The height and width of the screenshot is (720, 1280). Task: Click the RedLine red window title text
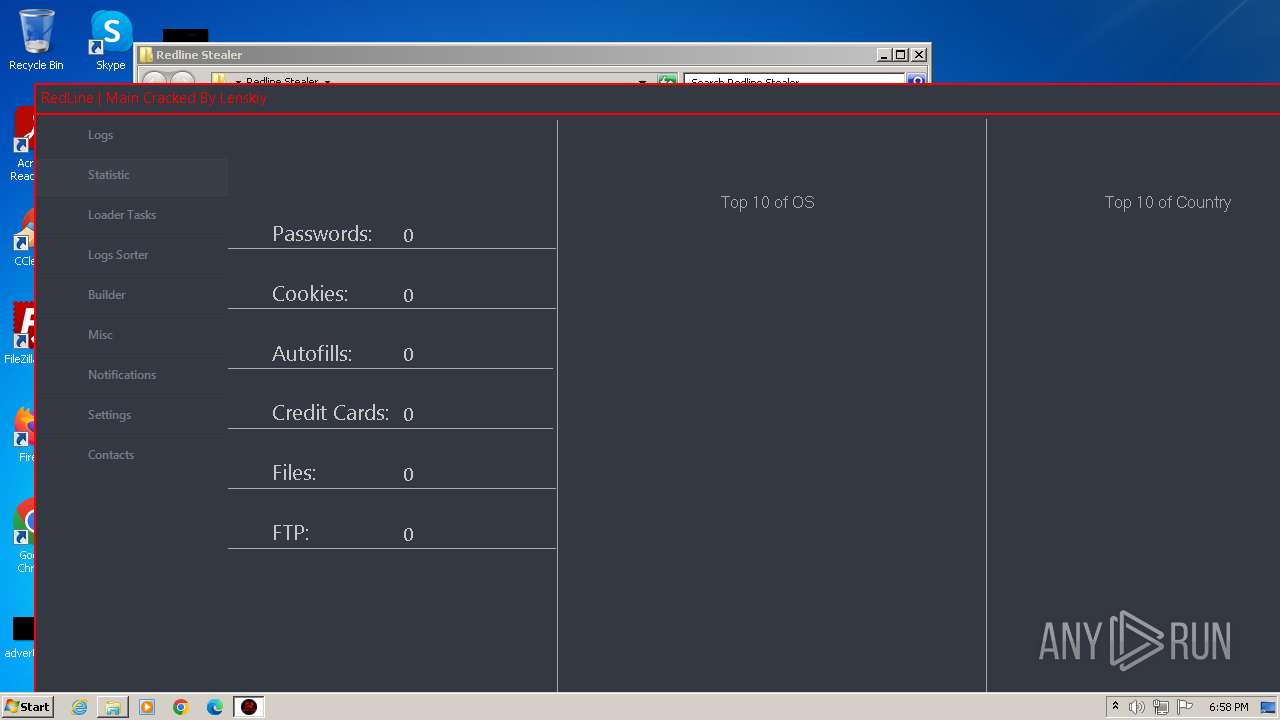[x=154, y=98]
